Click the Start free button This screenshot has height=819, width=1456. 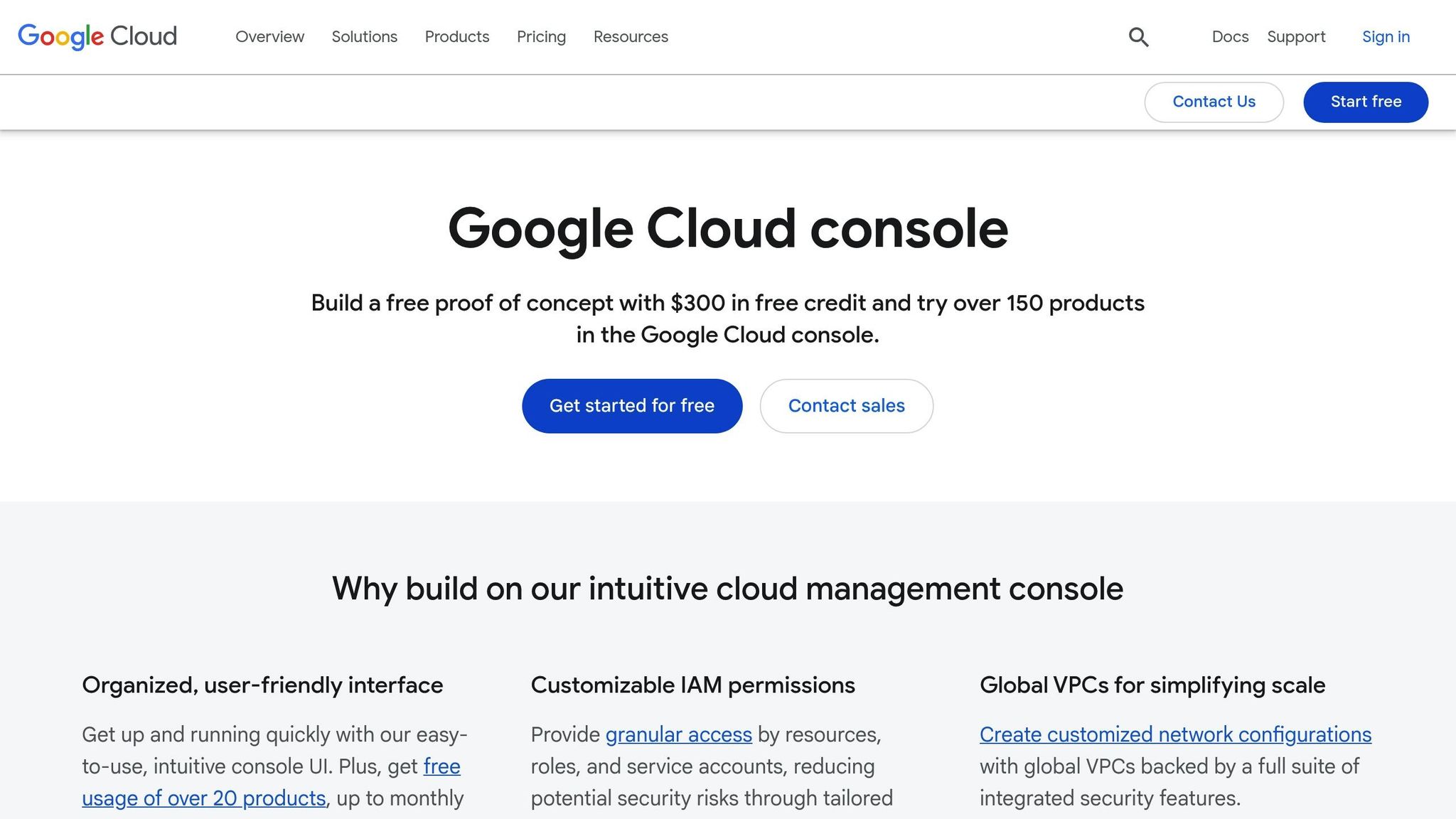(x=1366, y=102)
